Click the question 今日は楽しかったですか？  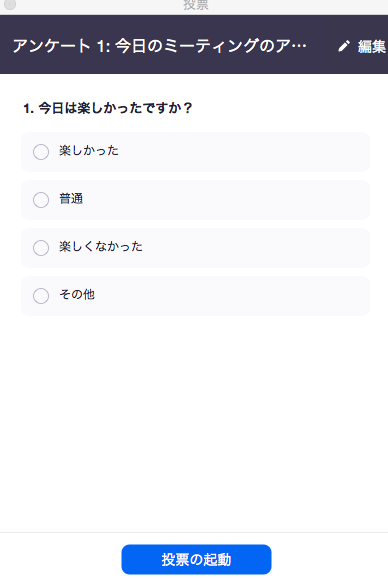tap(116, 108)
